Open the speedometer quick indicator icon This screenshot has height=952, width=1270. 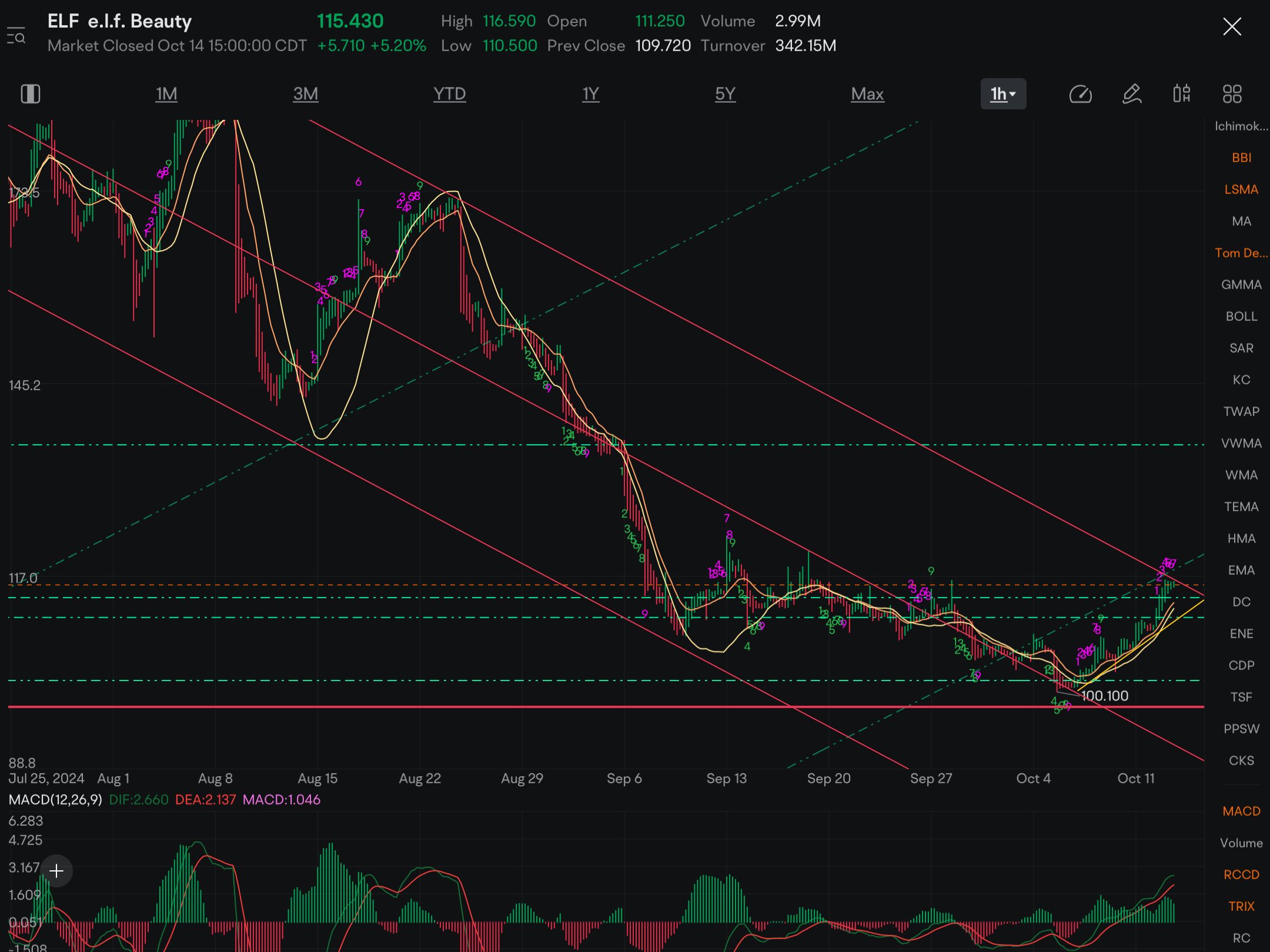click(x=1080, y=94)
